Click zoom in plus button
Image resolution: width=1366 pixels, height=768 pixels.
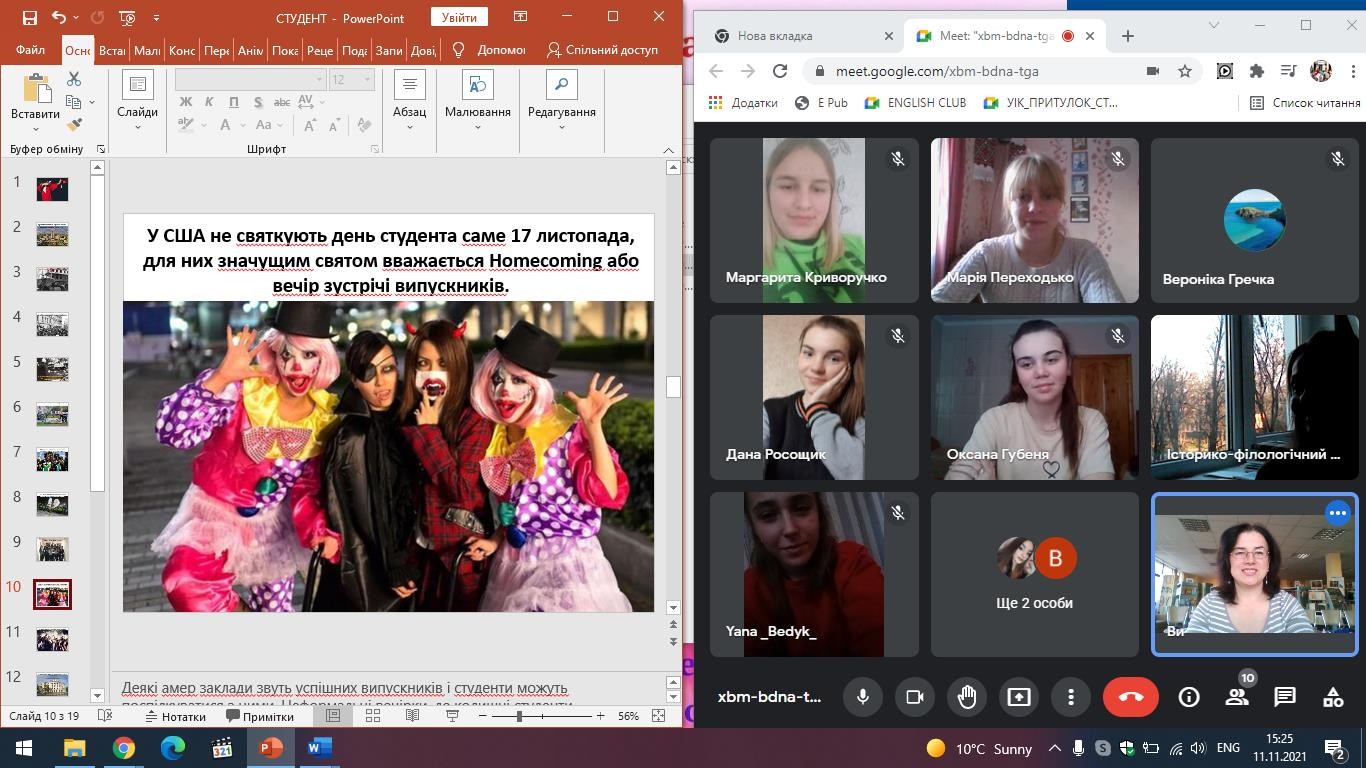600,716
